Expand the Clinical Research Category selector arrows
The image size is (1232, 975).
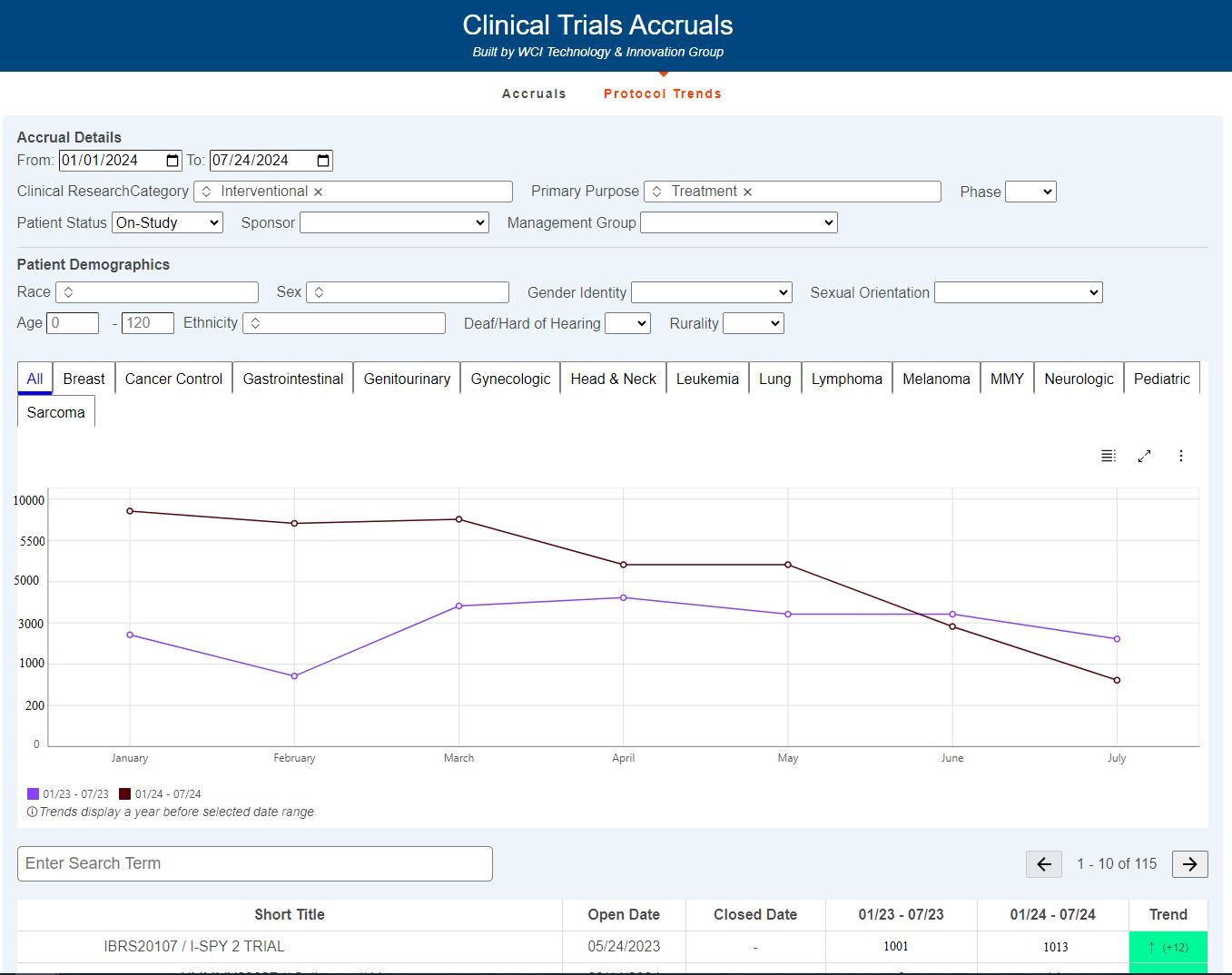tap(206, 192)
